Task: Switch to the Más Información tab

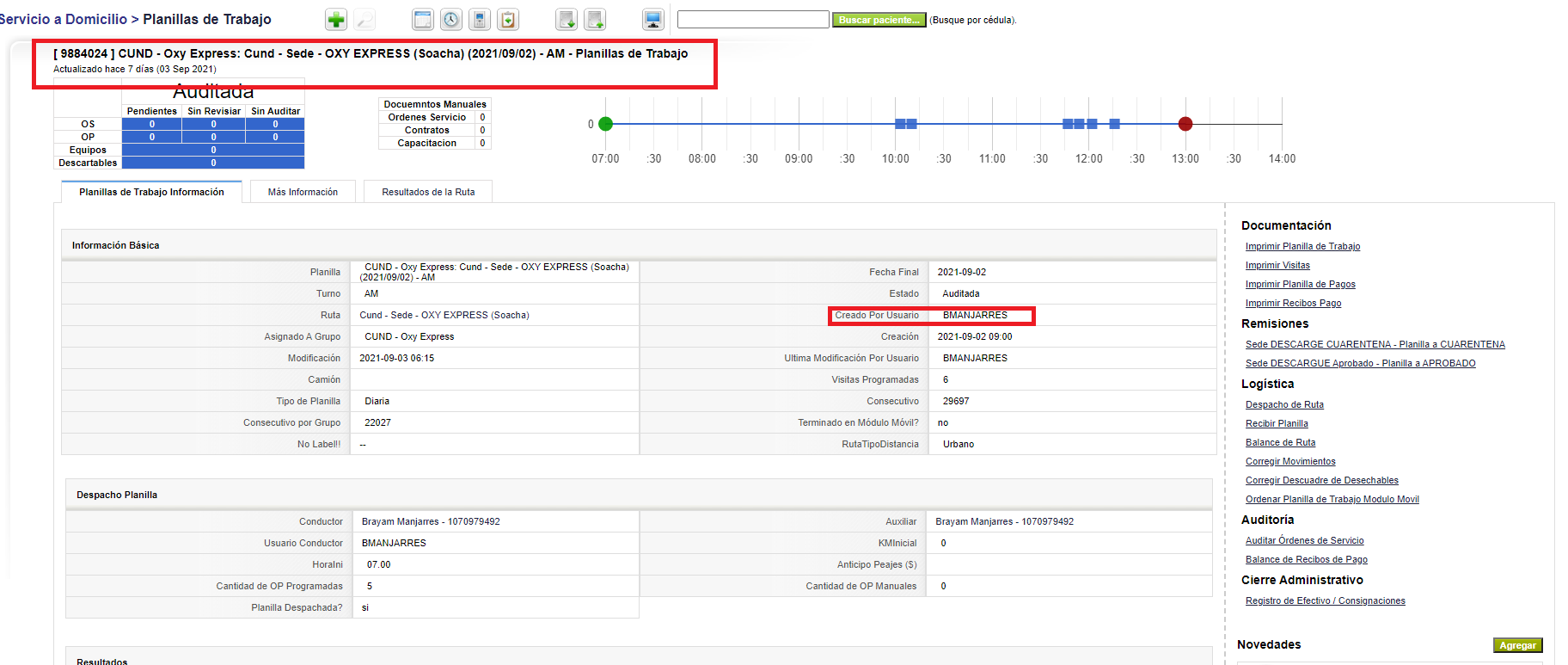Action: tap(303, 192)
